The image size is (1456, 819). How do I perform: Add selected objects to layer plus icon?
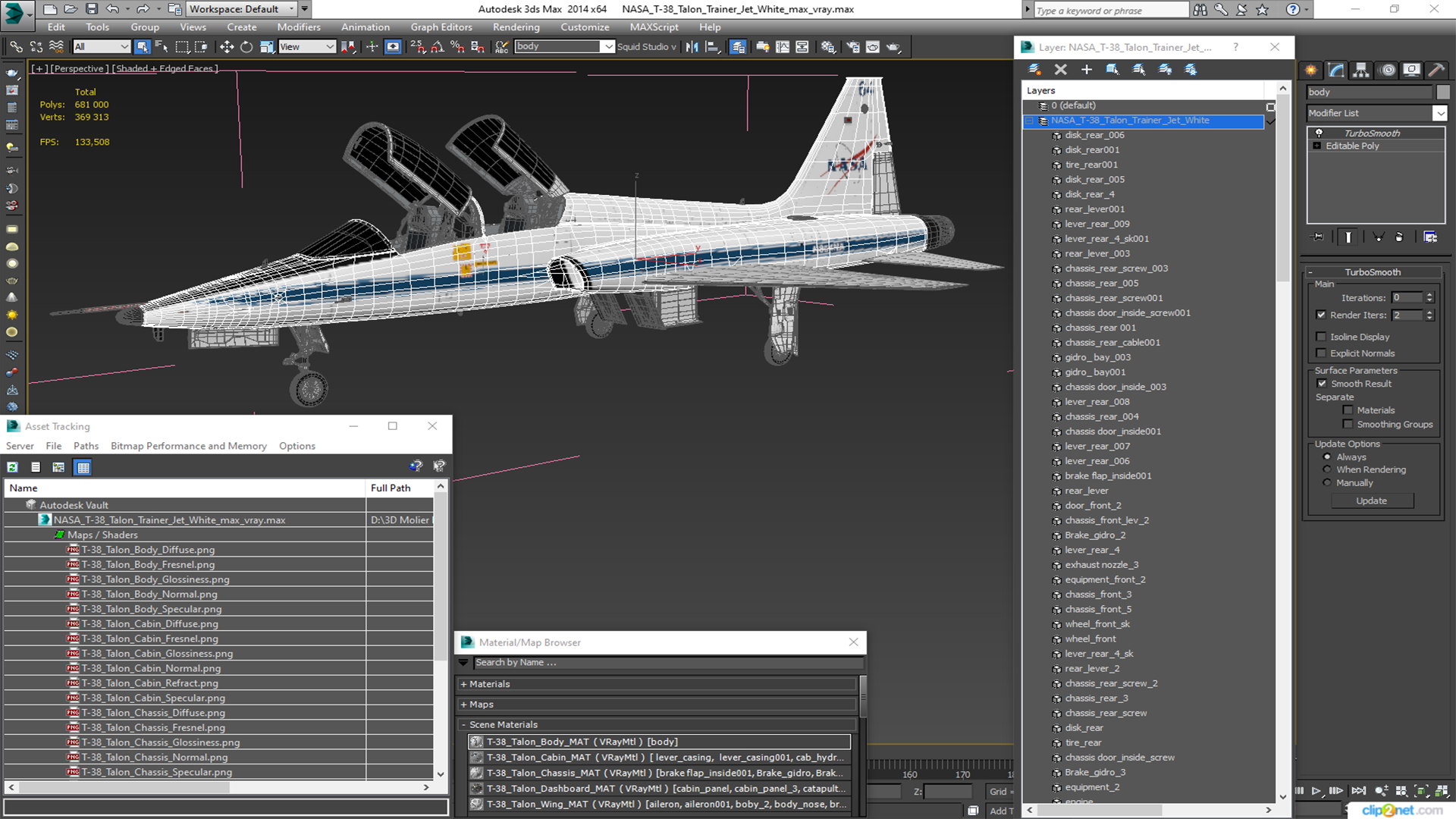[1086, 69]
